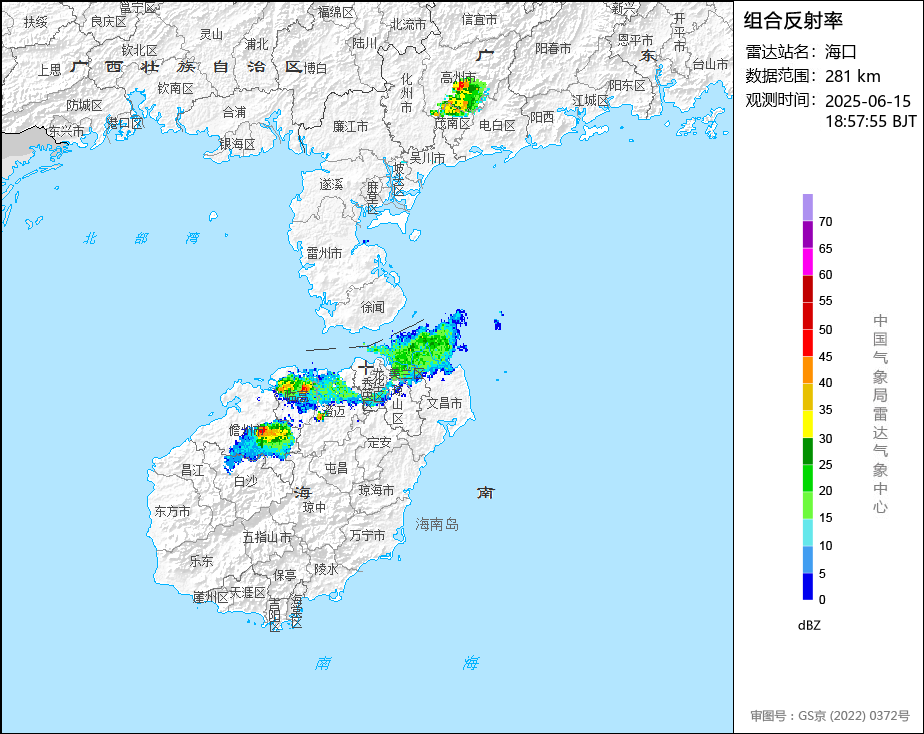The height and width of the screenshot is (734, 924).
Task: Click the 阳春市 map label
Action: (x=553, y=48)
